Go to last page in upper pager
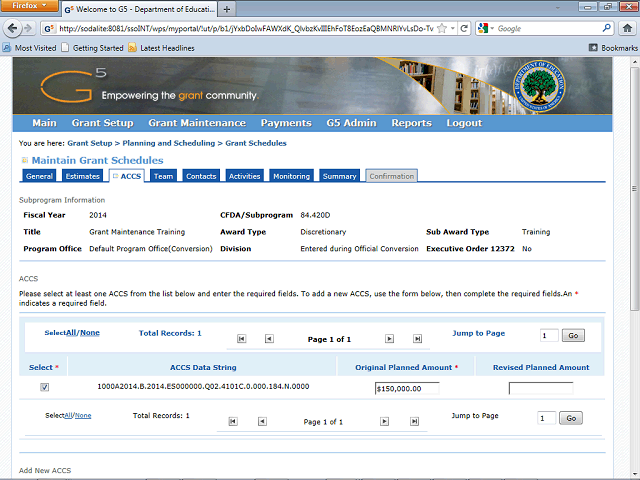Screen dimensions: 640x480 (x=417, y=339)
